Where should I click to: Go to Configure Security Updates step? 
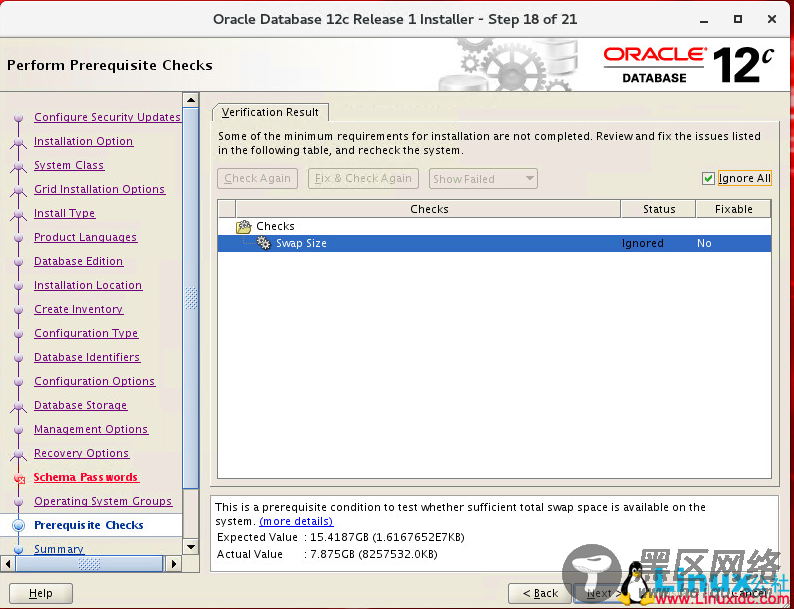pos(107,117)
